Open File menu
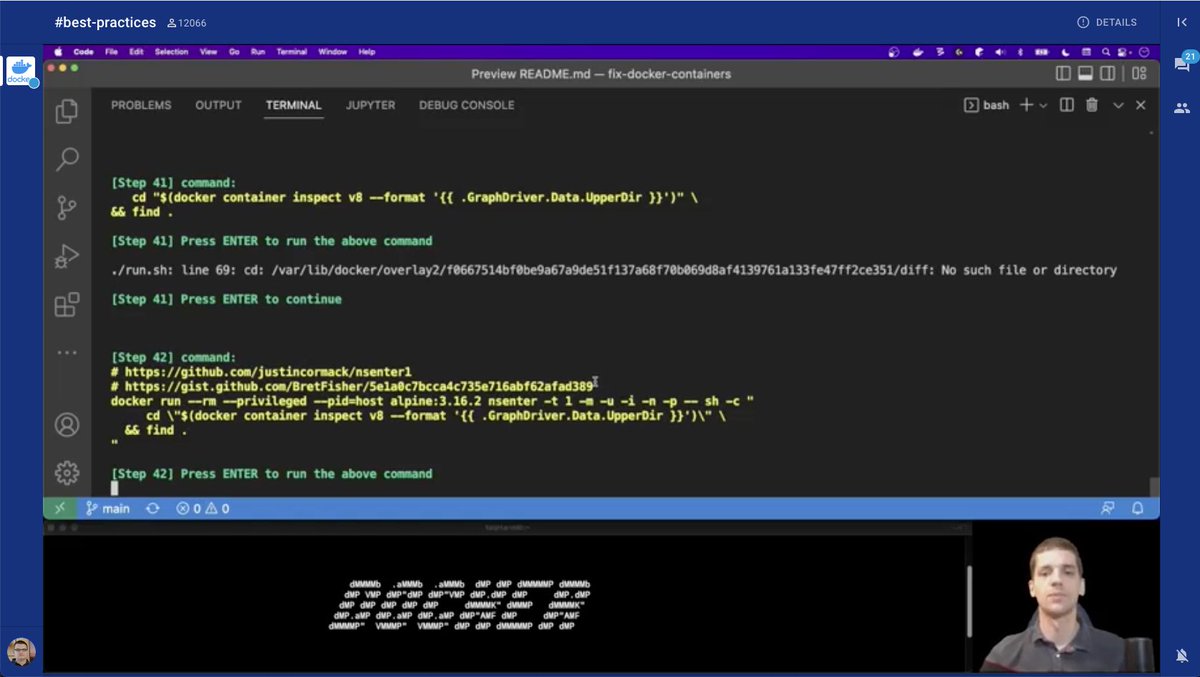 [111, 52]
